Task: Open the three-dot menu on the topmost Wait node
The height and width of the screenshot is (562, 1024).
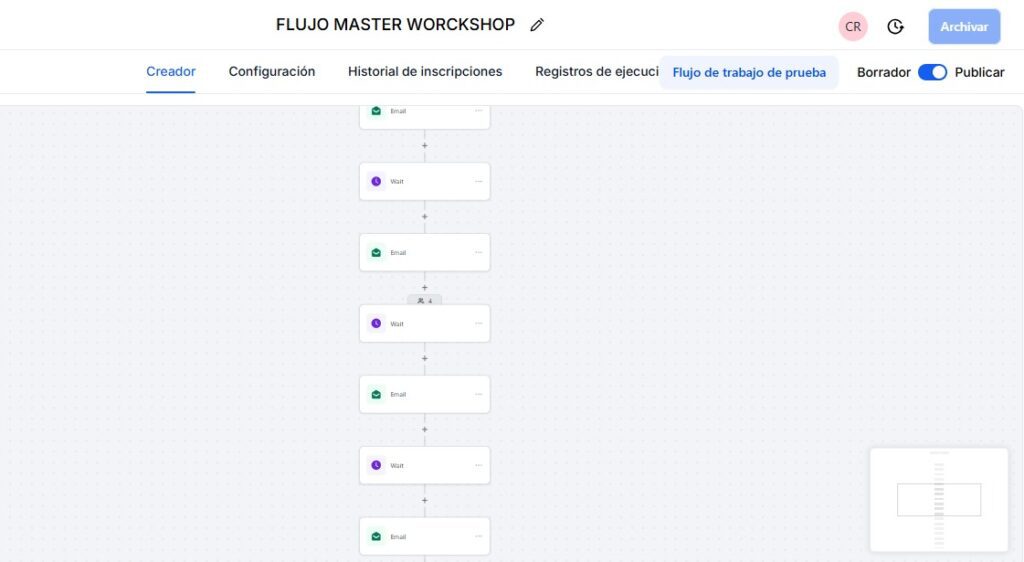Action: [479, 182]
